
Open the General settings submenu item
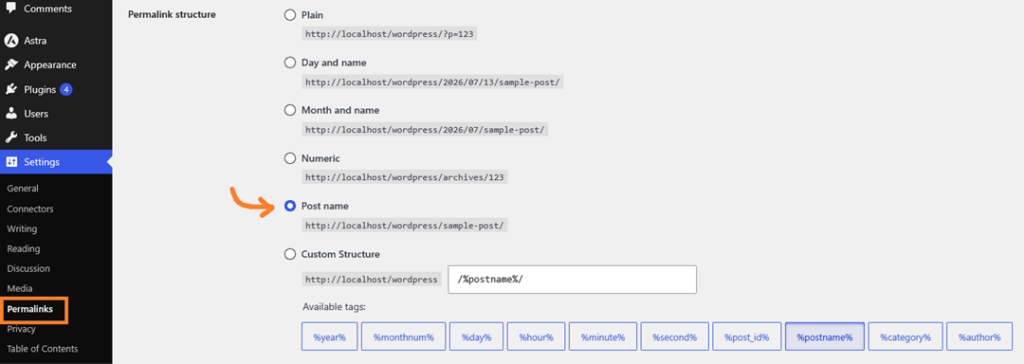pos(23,189)
